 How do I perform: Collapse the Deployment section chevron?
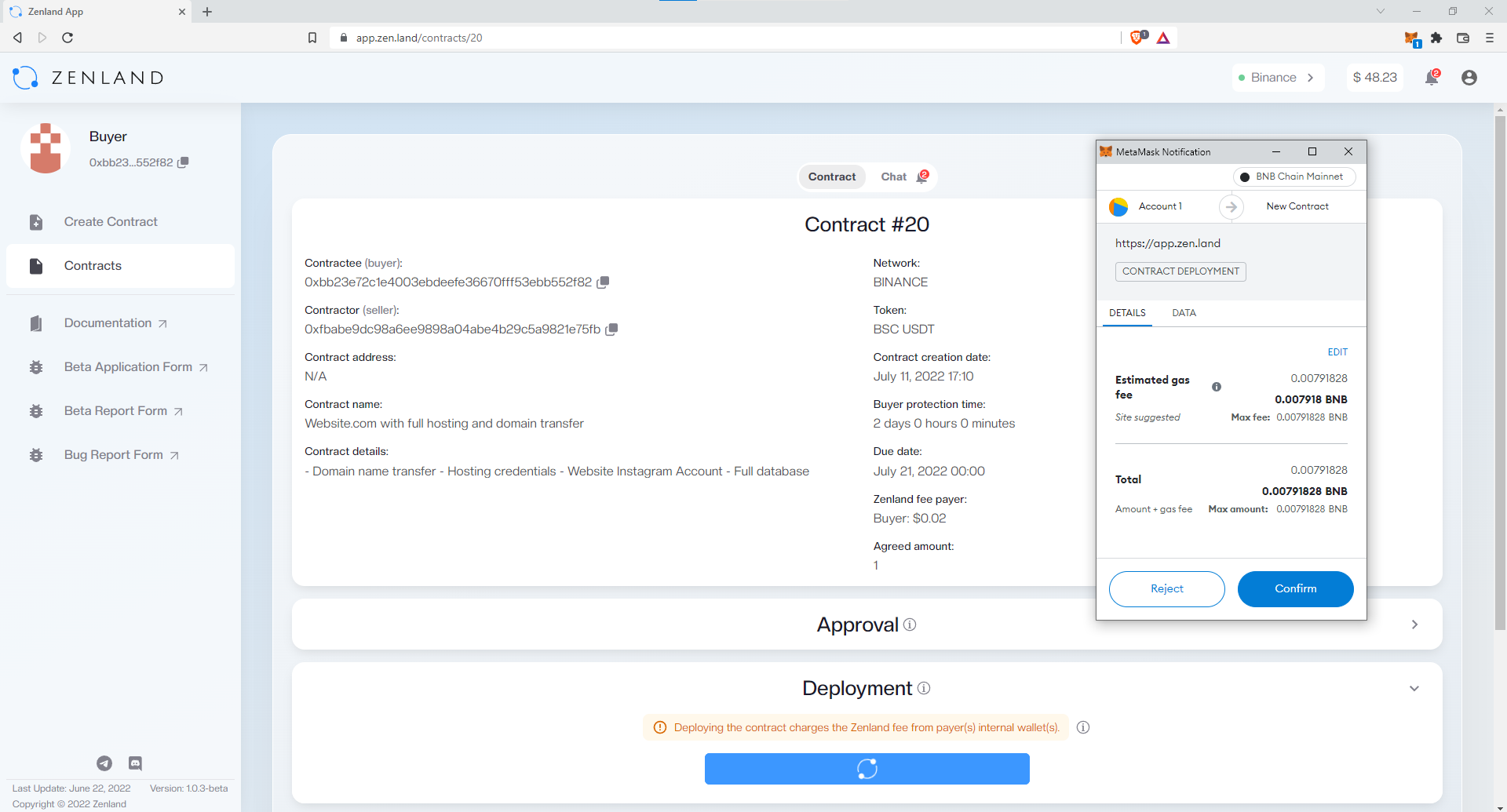1414,689
